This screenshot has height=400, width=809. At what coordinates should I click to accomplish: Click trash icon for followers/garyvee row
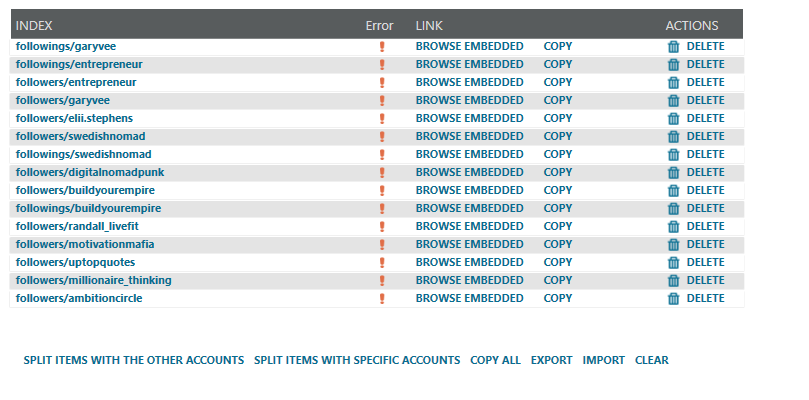(673, 101)
